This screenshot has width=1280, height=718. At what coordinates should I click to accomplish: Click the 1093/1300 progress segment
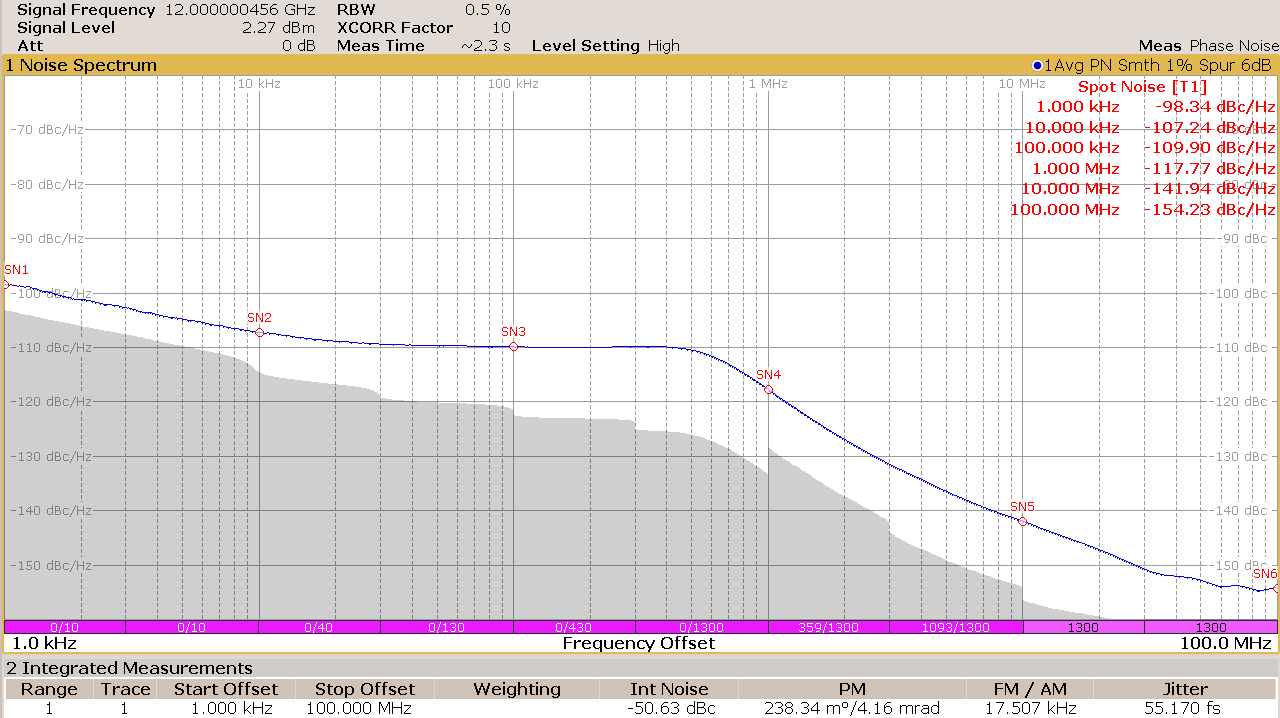coord(956,627)
